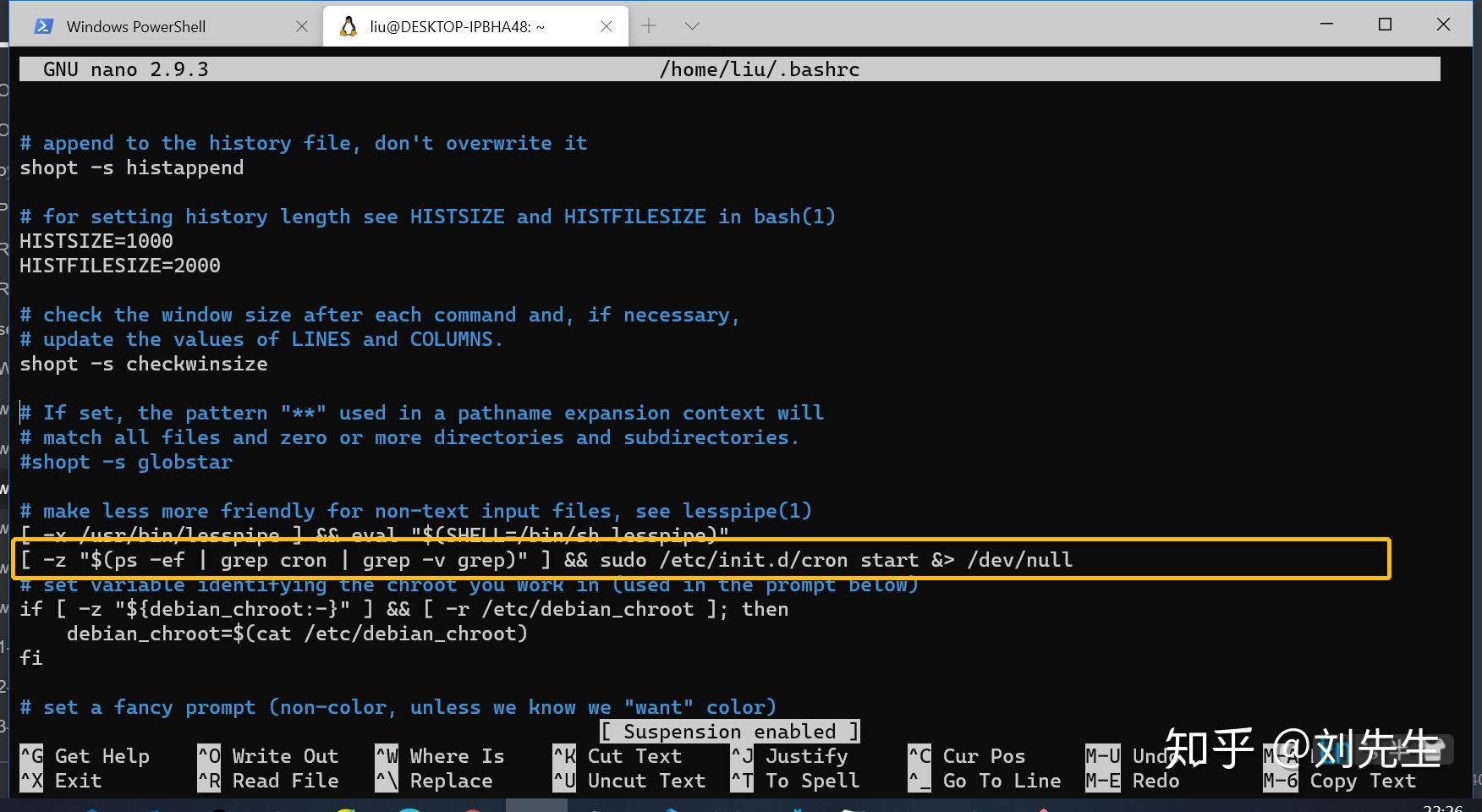Click the Exit shortcut in nano

(68, 780)
